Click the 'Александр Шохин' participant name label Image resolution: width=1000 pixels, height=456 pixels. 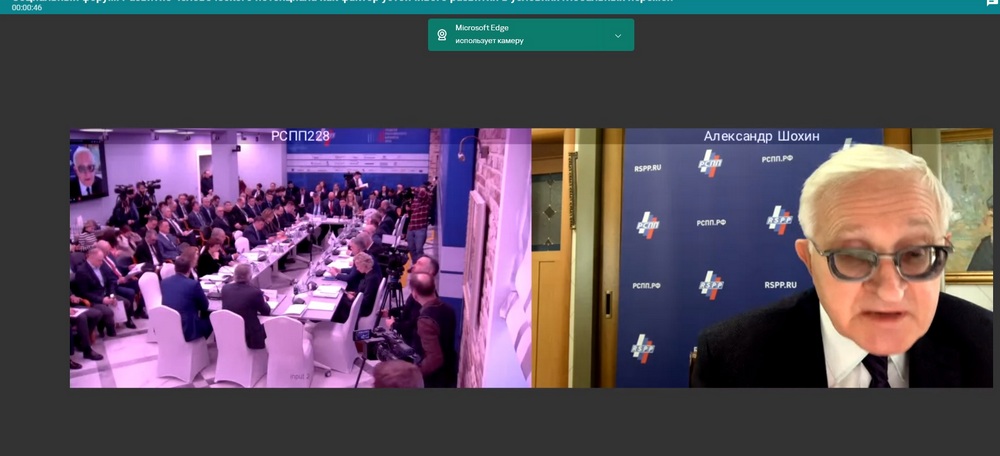[761, 136]
